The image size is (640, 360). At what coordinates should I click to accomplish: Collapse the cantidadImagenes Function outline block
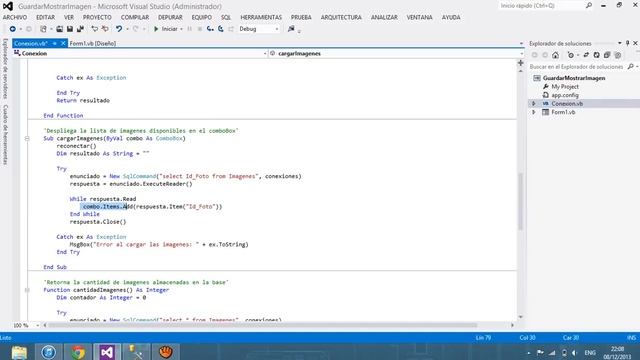click(27, 290)
